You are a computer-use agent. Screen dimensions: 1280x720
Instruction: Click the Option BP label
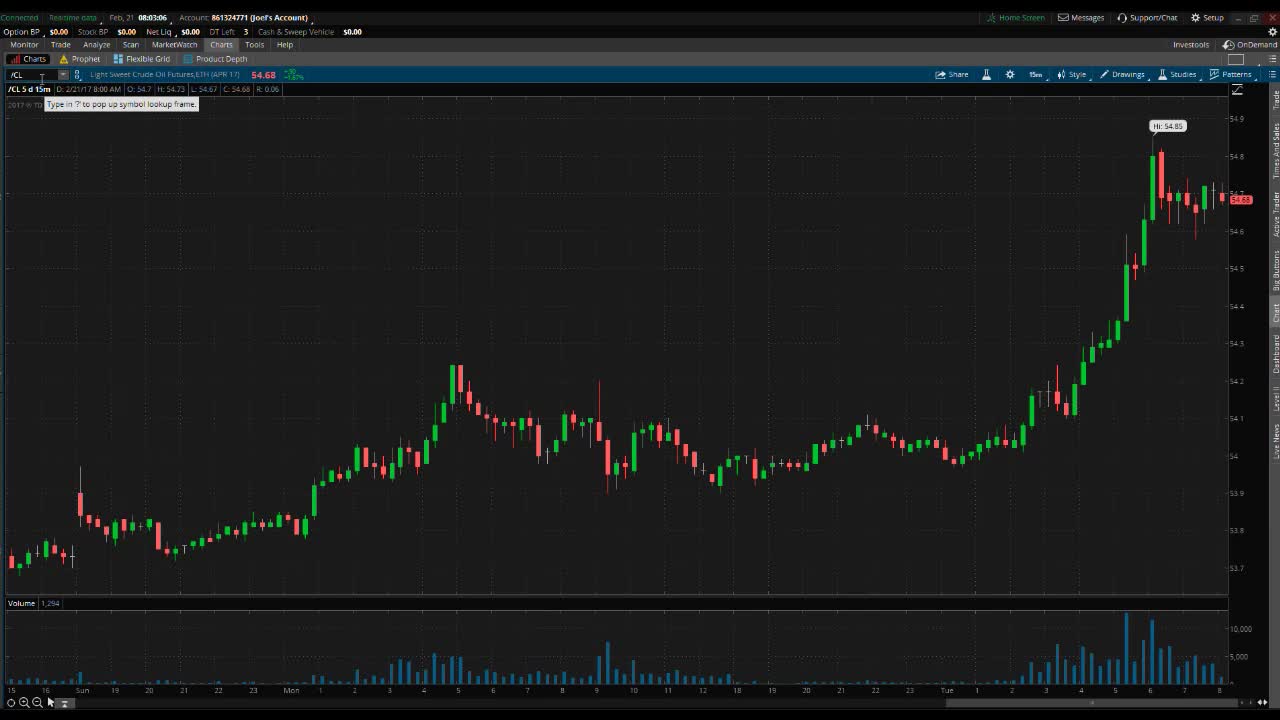tap(21, 32)
